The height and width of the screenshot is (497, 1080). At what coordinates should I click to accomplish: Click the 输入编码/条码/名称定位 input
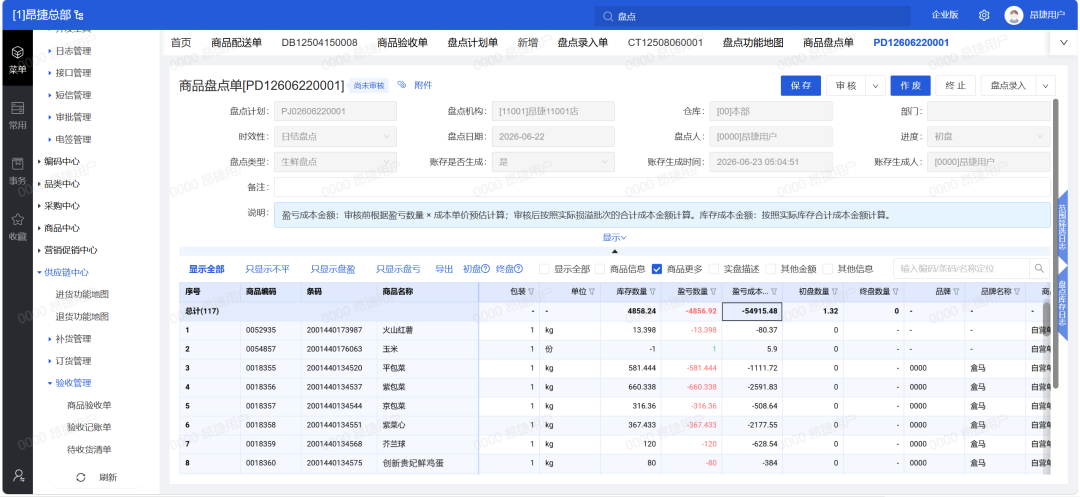(x=962, y=268)
